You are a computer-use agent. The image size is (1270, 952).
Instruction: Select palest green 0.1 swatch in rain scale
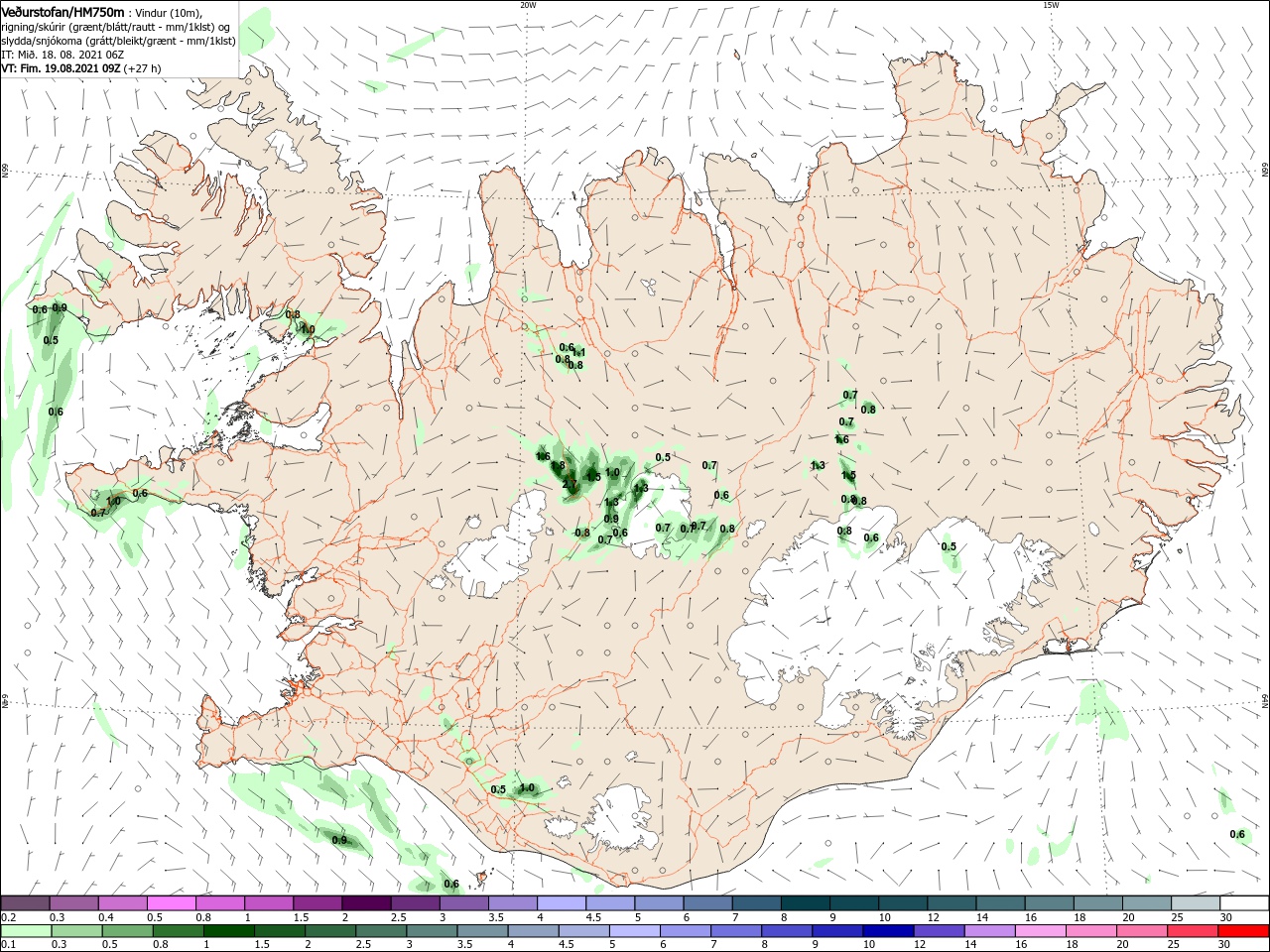(x=26, y=931)
